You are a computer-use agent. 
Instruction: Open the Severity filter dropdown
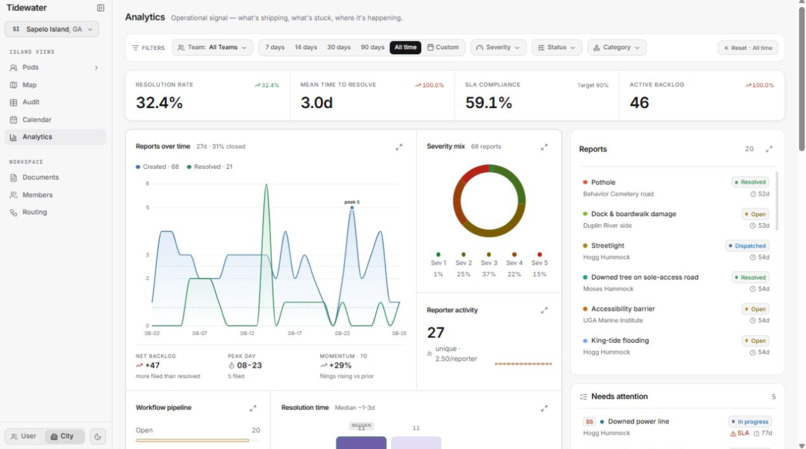click(x=498, y=47)
